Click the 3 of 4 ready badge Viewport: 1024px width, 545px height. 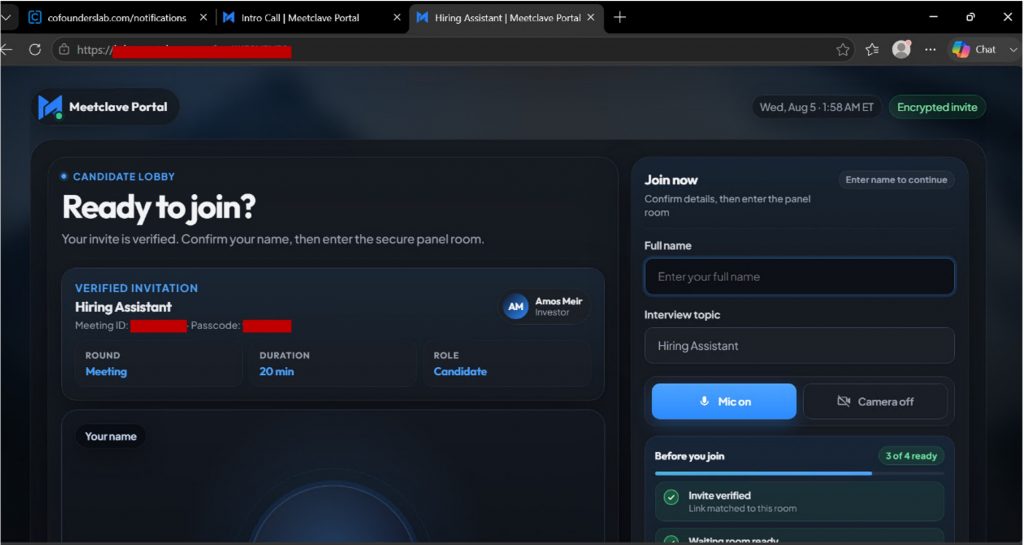pos(911,456)
